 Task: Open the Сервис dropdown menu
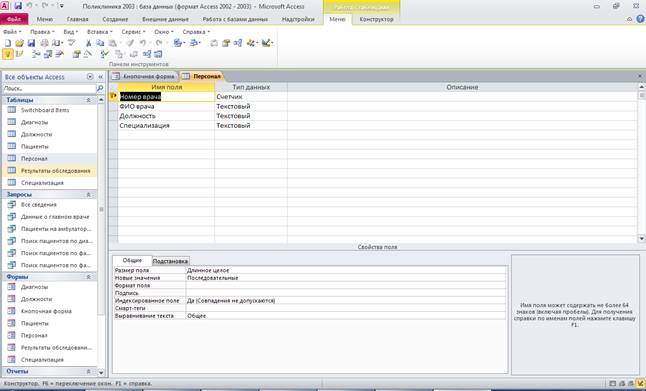(x=133, y=32)
